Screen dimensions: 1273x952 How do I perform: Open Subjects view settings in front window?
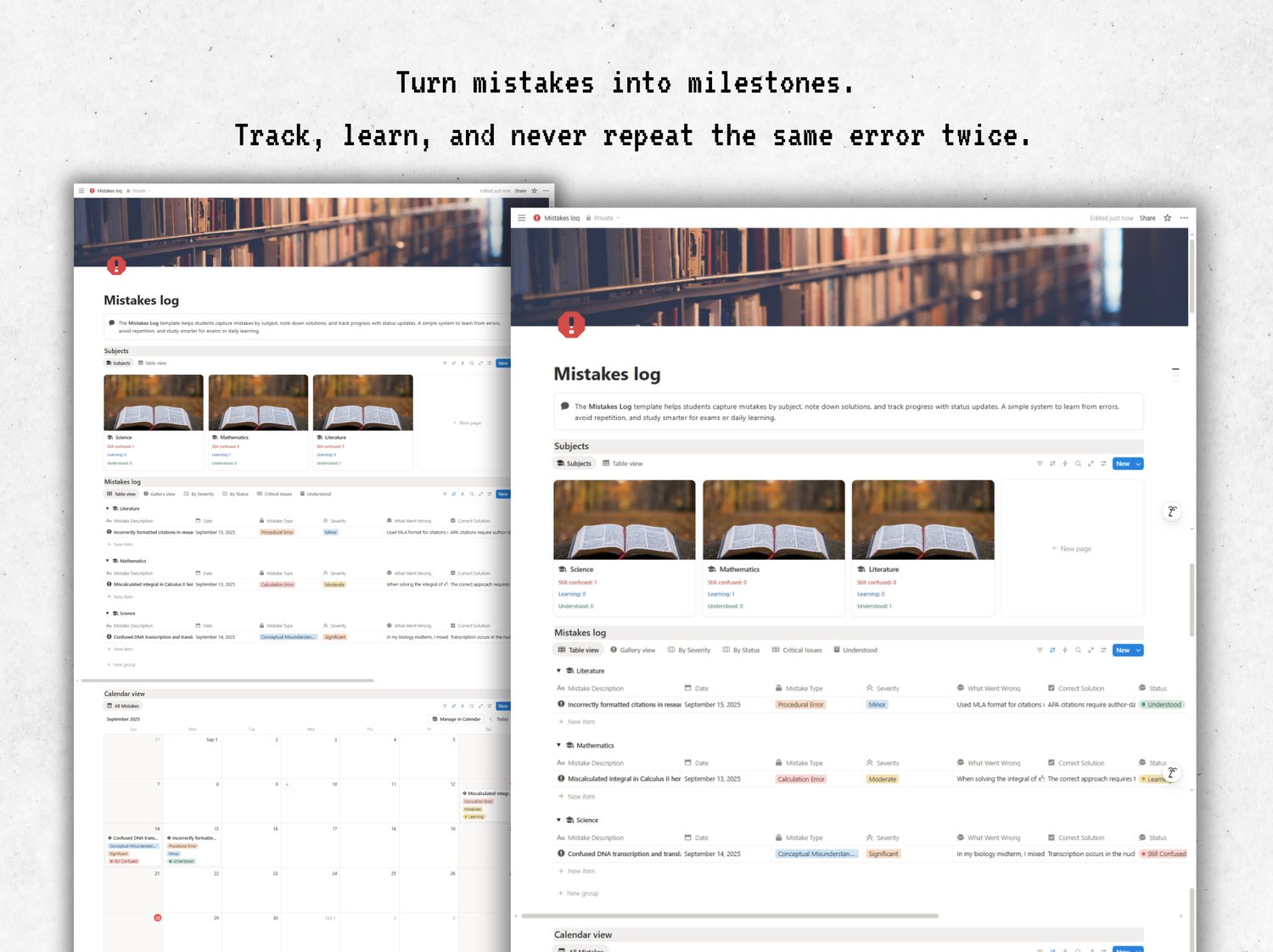1103,463
